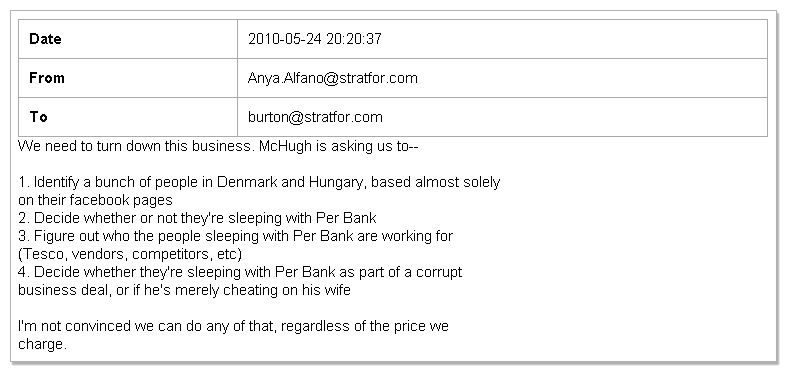Click item 2 starting 'Decide whether or not'
Image resolution: width=787 pixels, height=372 pixels.
point(197,218)
